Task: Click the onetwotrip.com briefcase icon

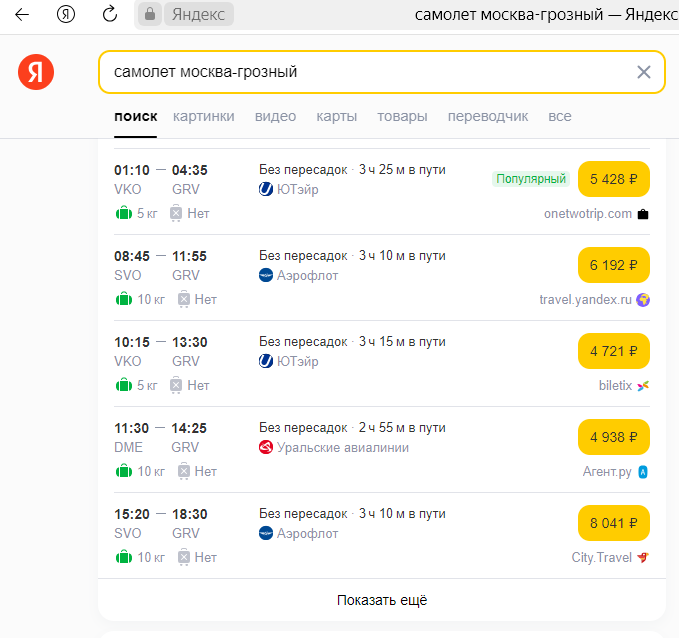Action: click(643, 214)
